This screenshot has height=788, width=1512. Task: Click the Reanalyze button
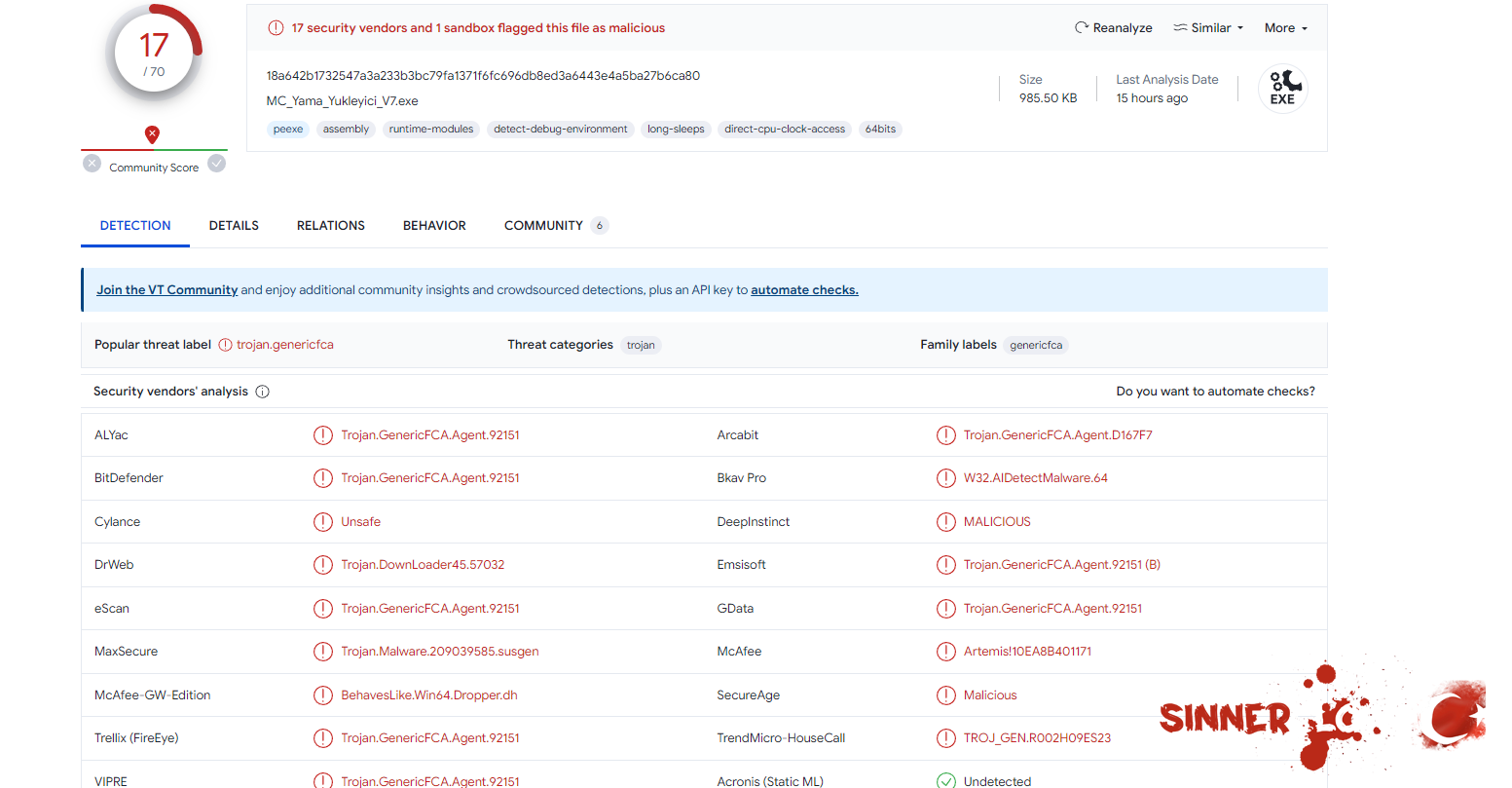coord(1113,28)
